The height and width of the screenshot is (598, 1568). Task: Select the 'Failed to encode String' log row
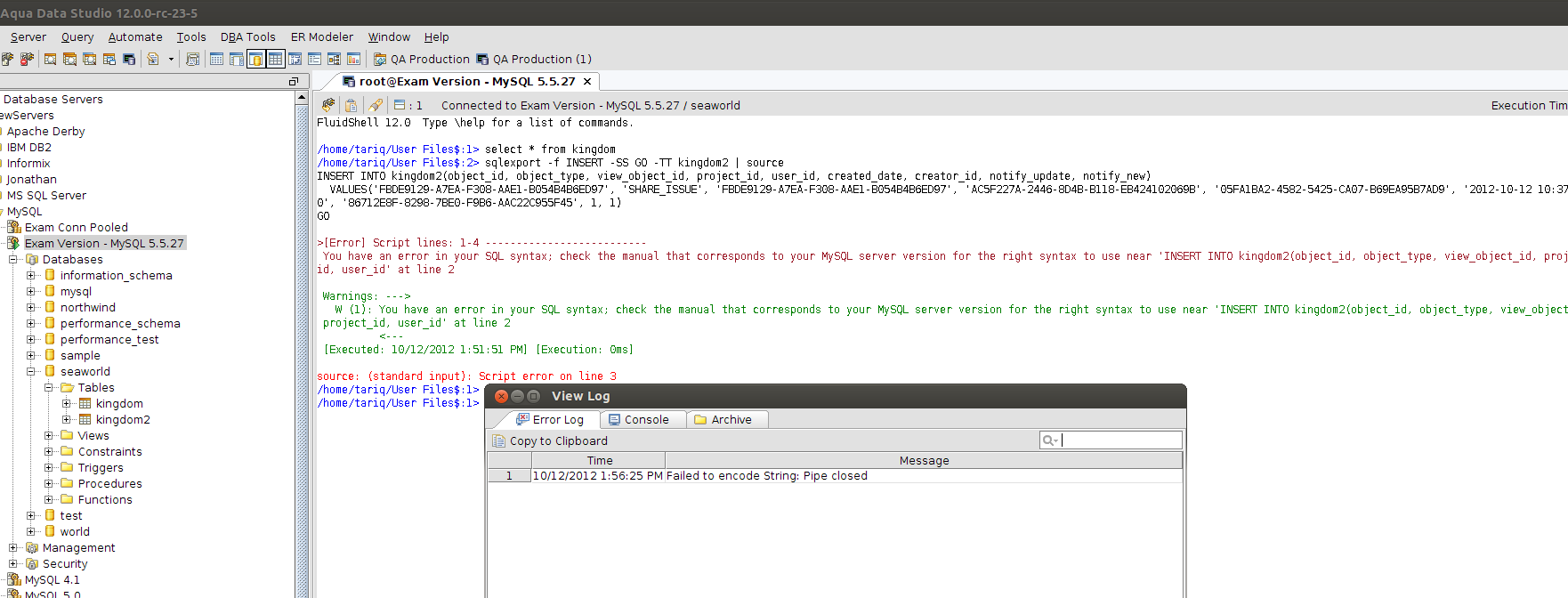(x=835, y=475)
